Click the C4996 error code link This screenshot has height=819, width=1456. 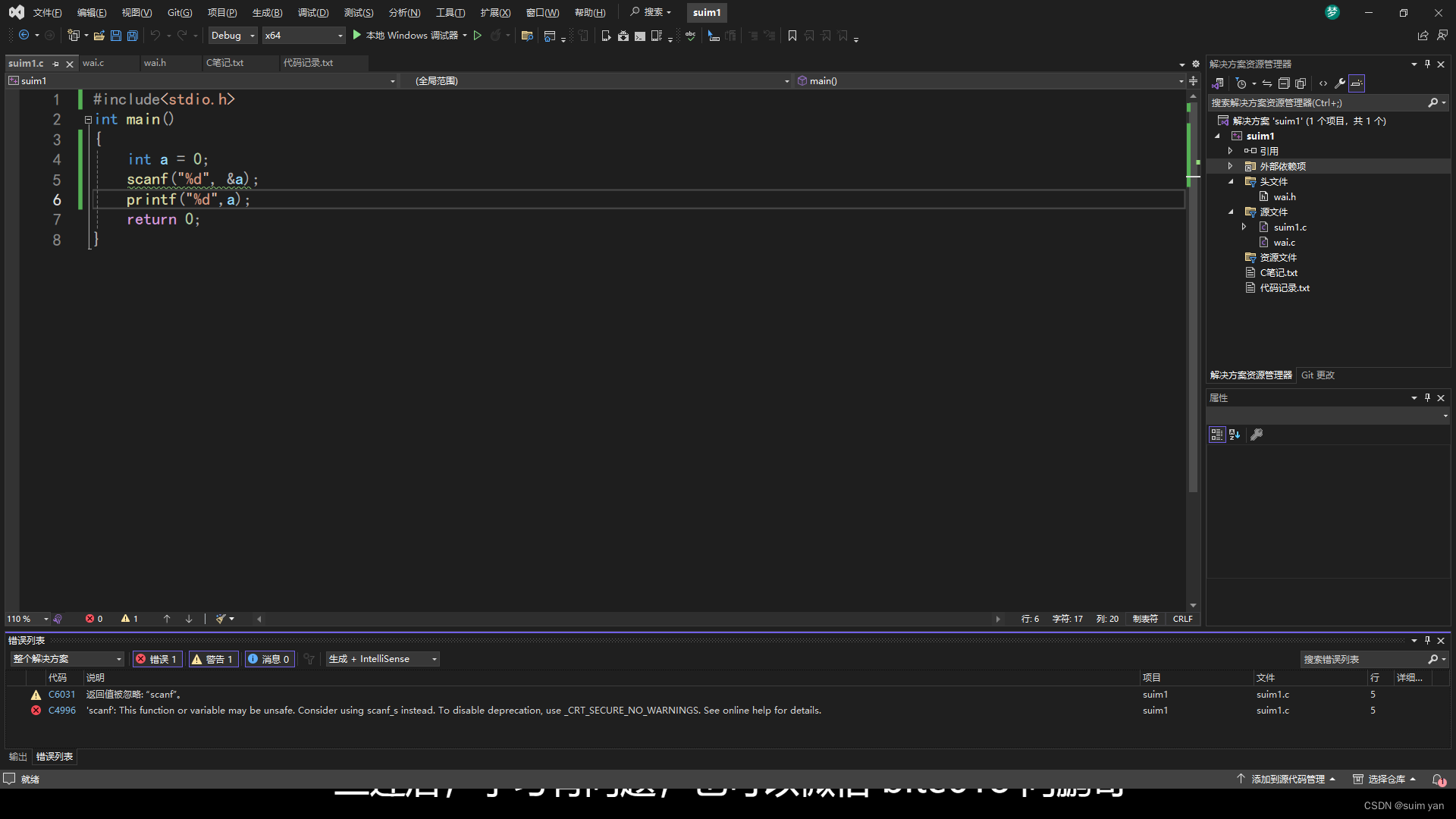click(x=62, y=711)
